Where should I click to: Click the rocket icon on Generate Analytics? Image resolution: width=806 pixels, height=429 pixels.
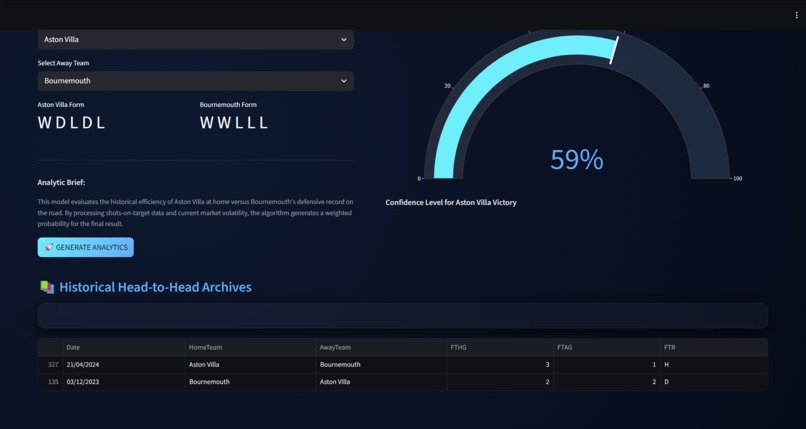tap(49, 247)
